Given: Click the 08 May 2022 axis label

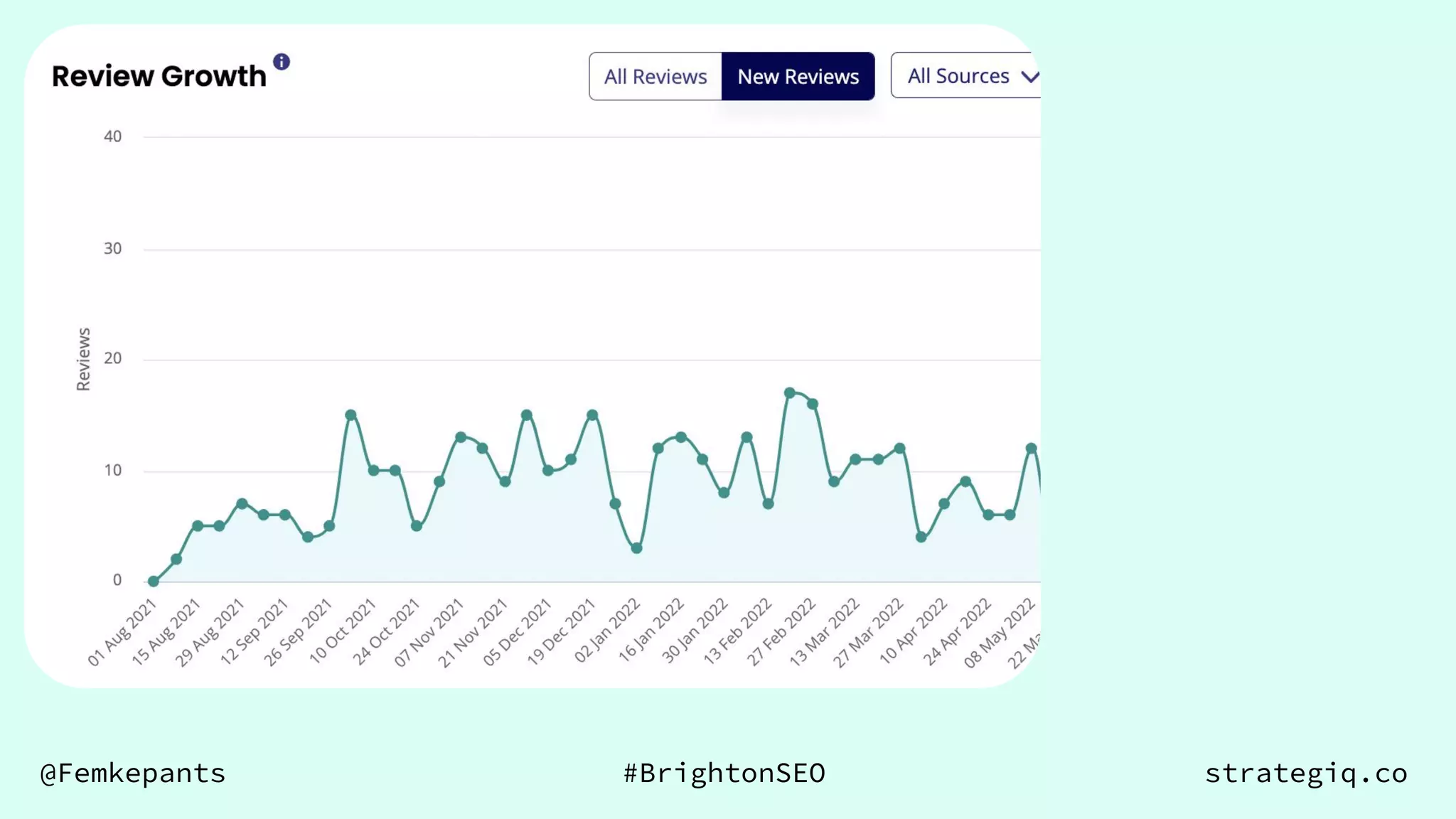Looking at the screenshot, I should tap(1000, 633).
